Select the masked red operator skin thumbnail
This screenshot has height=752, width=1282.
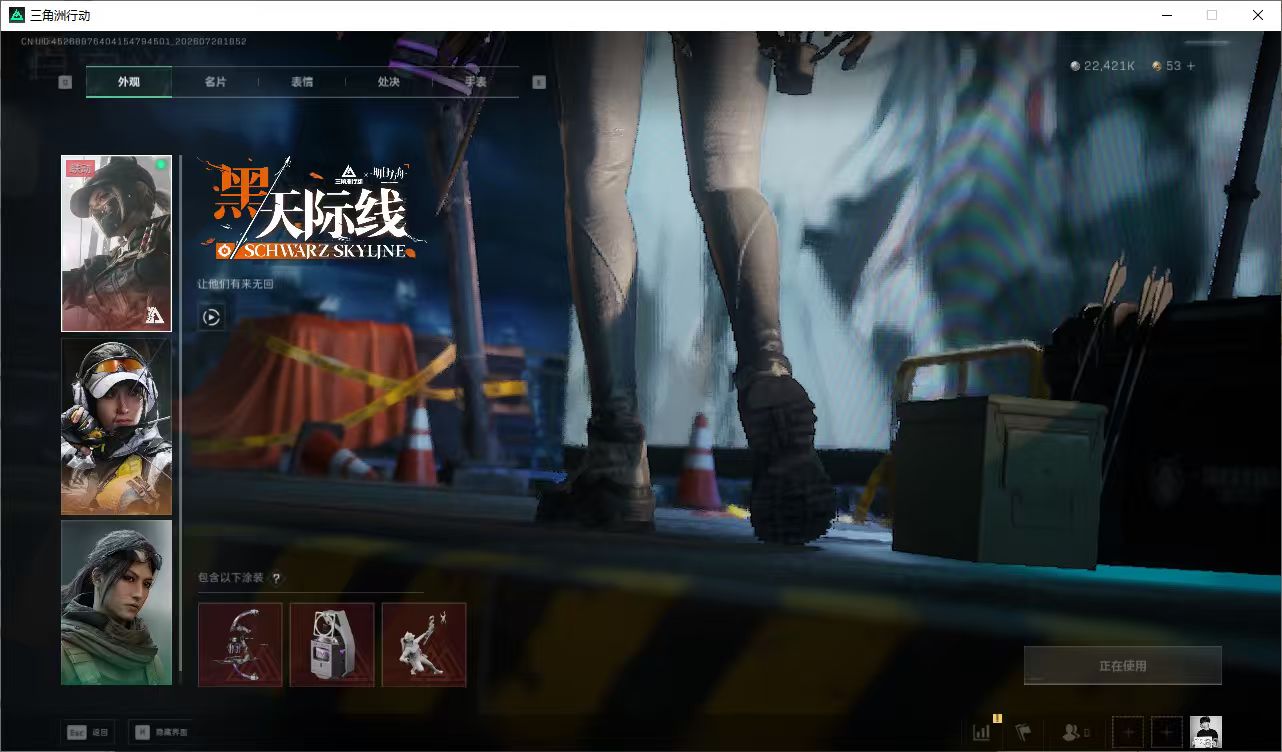116,243
